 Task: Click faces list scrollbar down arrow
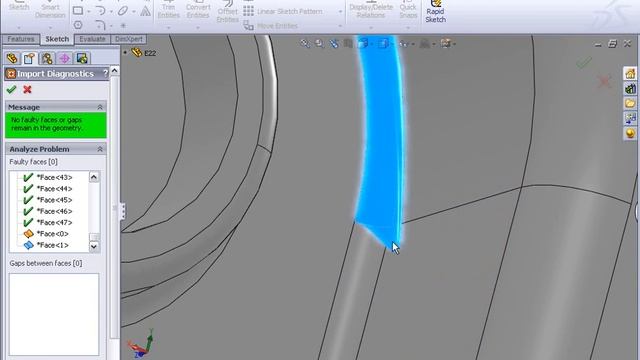click(x=94, y=246)
